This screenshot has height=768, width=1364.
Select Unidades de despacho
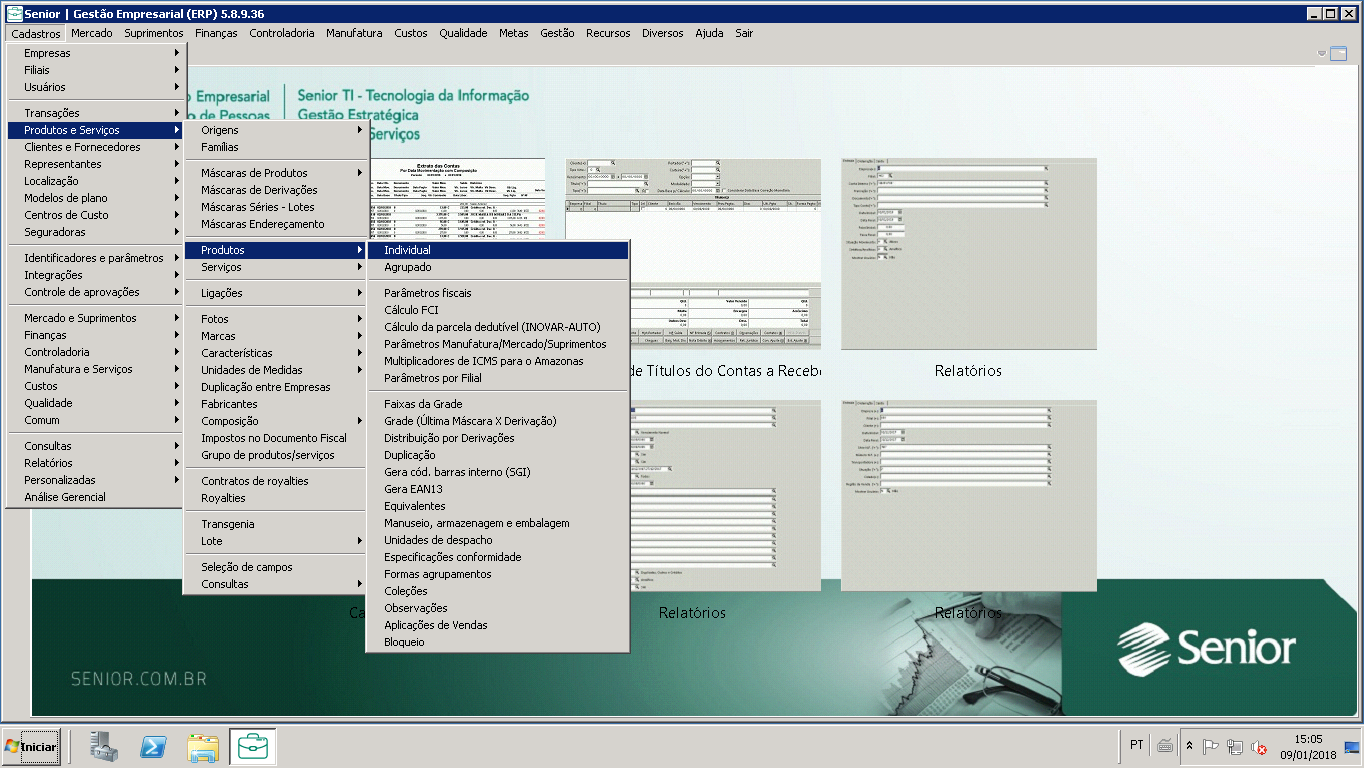498,540
